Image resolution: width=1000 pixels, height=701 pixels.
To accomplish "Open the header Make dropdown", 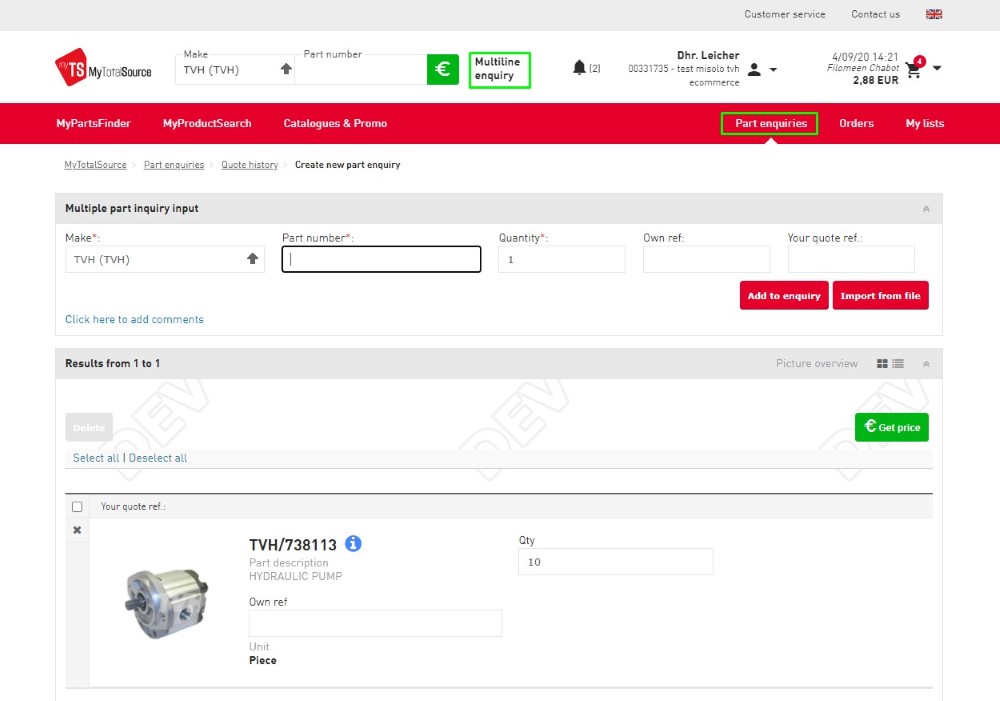I will (x=234, y=70).
